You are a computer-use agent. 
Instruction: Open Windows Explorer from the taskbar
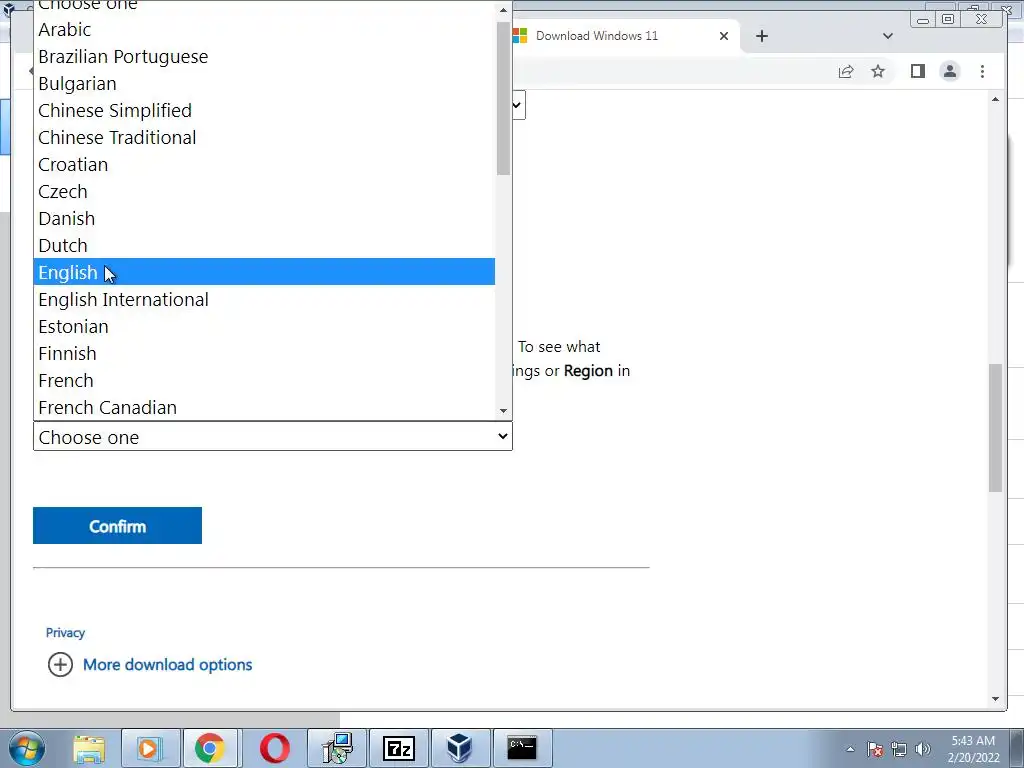click(89, 748)
